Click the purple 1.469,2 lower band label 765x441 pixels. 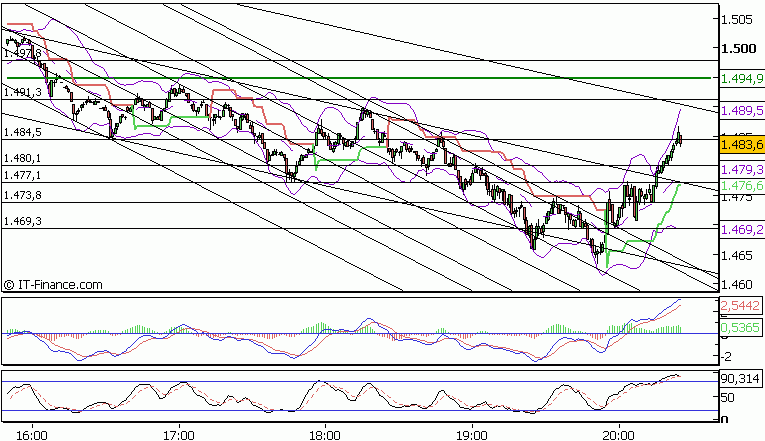[741, 229]
